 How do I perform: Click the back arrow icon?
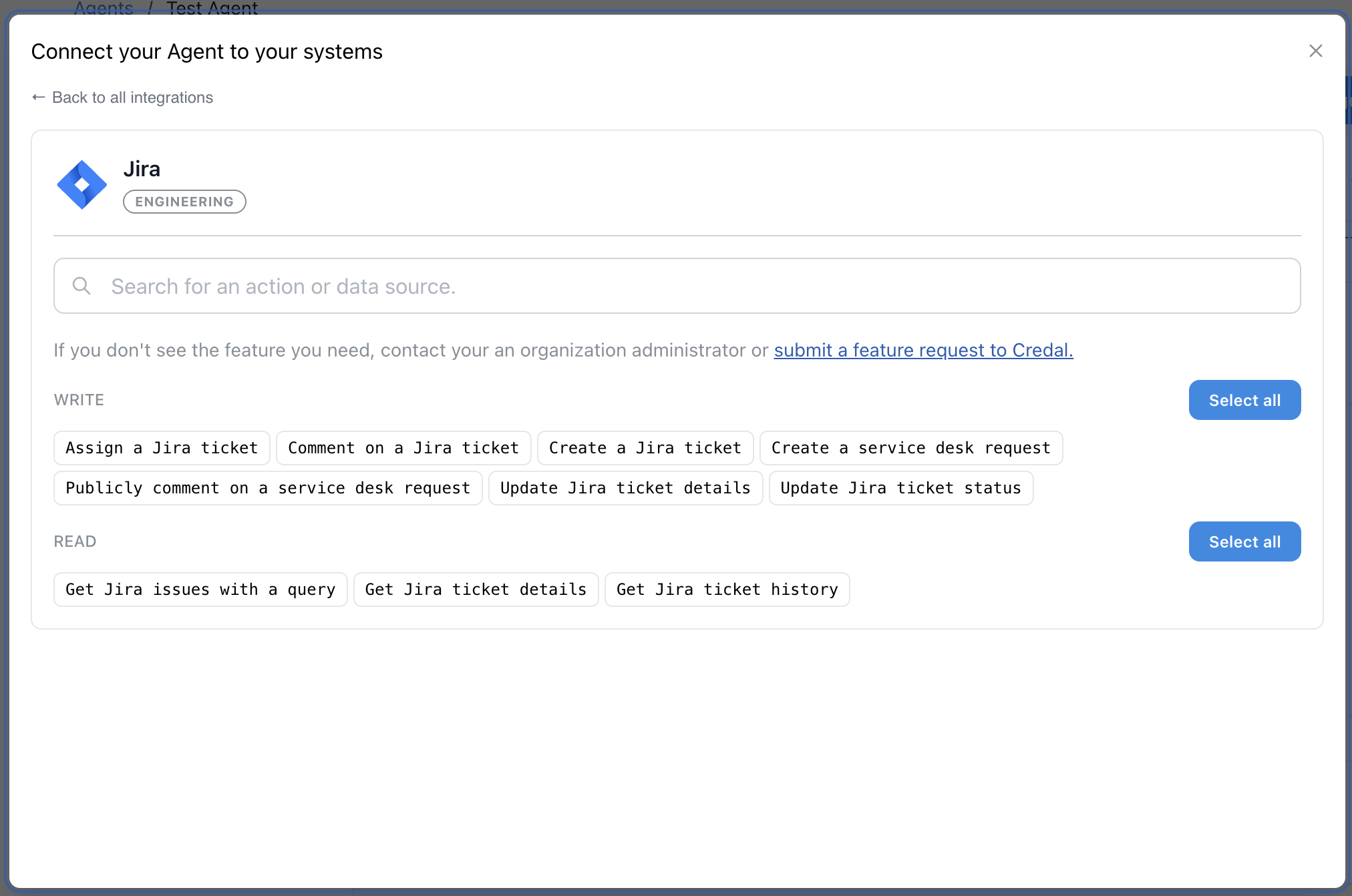[x=39, y=97]
